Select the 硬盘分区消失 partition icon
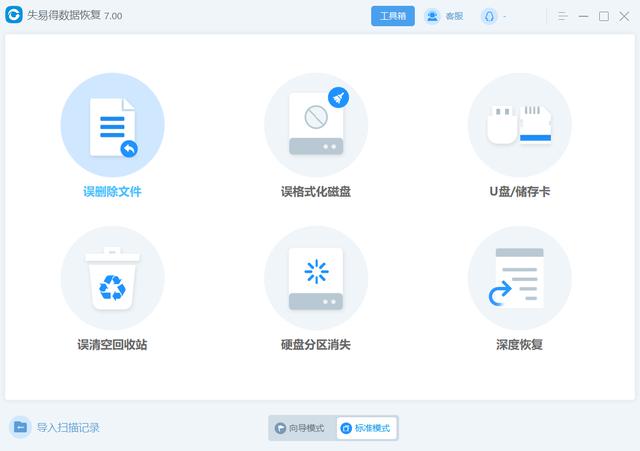Image resolution: width=640 pixels, height=451 pixels. pyautogui.click(x=316, y=279)
